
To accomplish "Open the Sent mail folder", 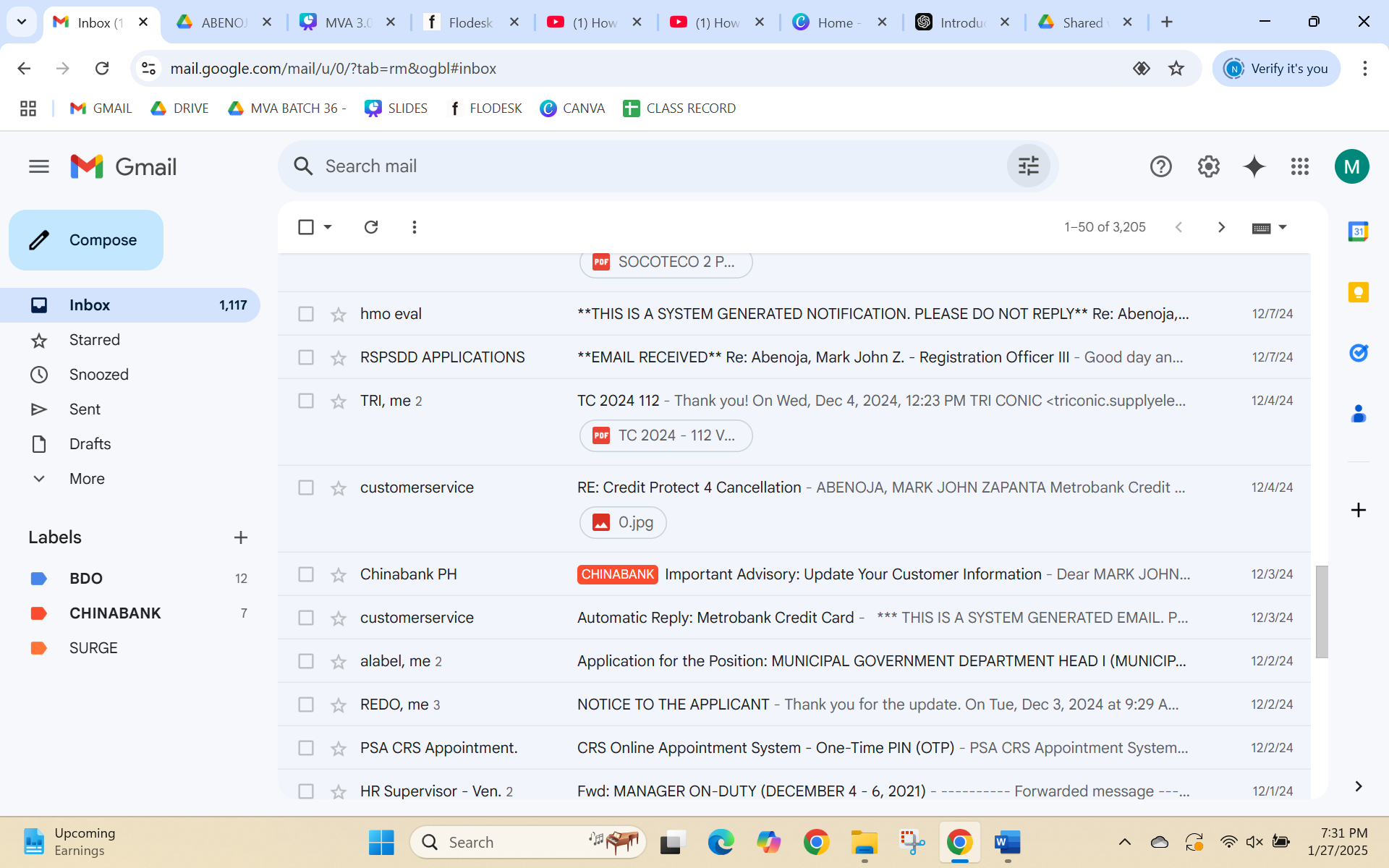I will point(85,409).
